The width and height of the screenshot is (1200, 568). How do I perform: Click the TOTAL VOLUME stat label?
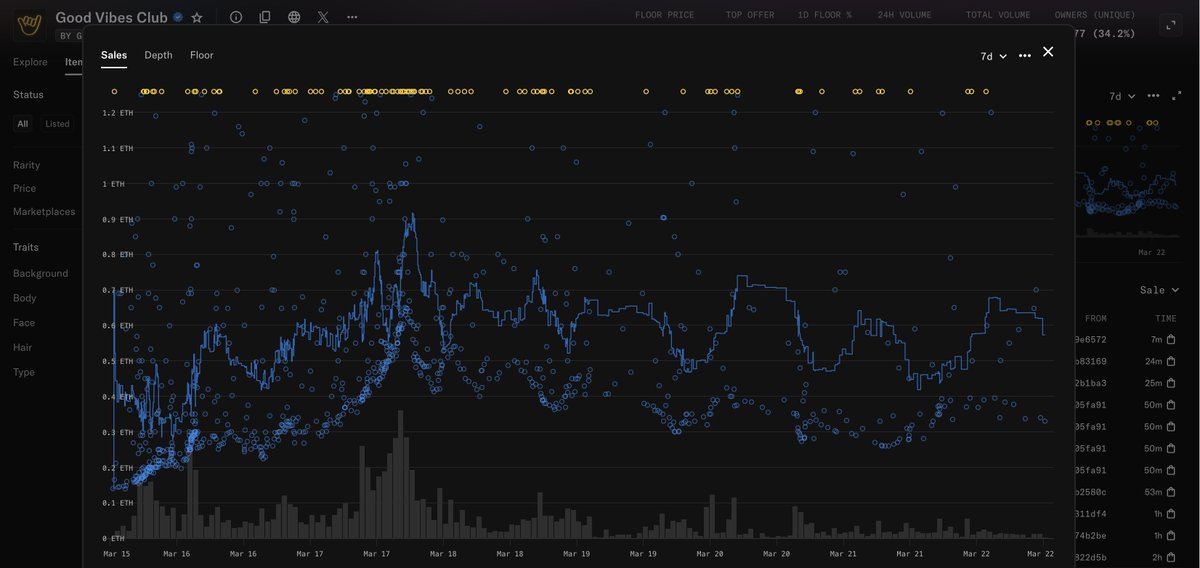point(1000,15)
